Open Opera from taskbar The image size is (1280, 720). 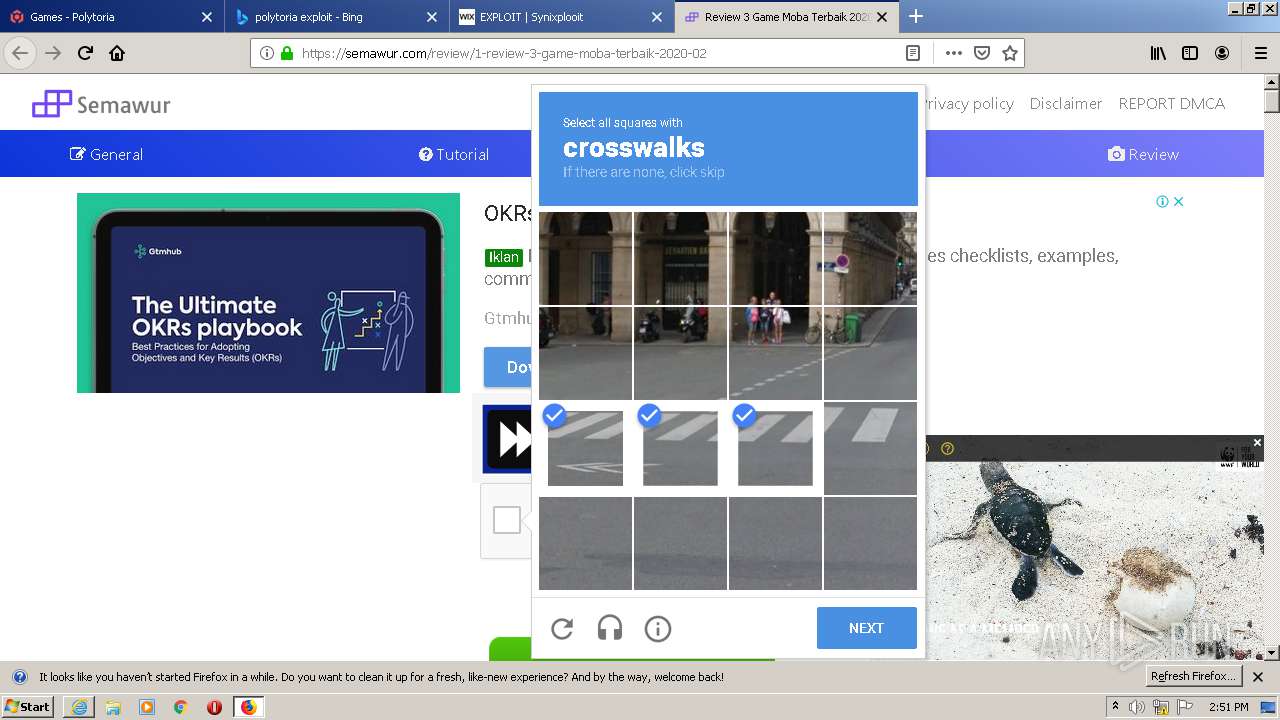point(214,707)
